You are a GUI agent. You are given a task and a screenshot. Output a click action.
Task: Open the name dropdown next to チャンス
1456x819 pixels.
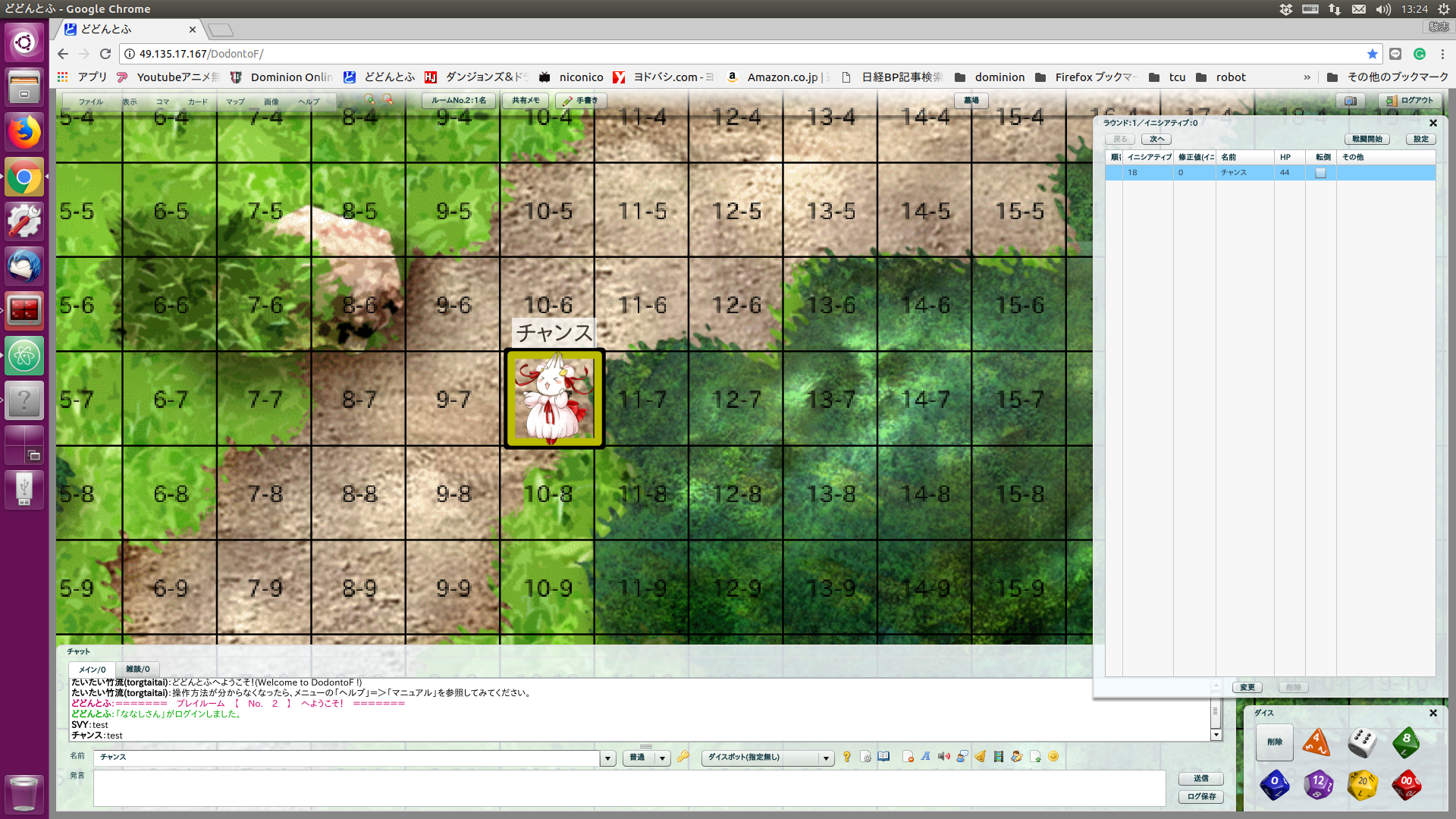pyautogui.click(x=607, y=758)
